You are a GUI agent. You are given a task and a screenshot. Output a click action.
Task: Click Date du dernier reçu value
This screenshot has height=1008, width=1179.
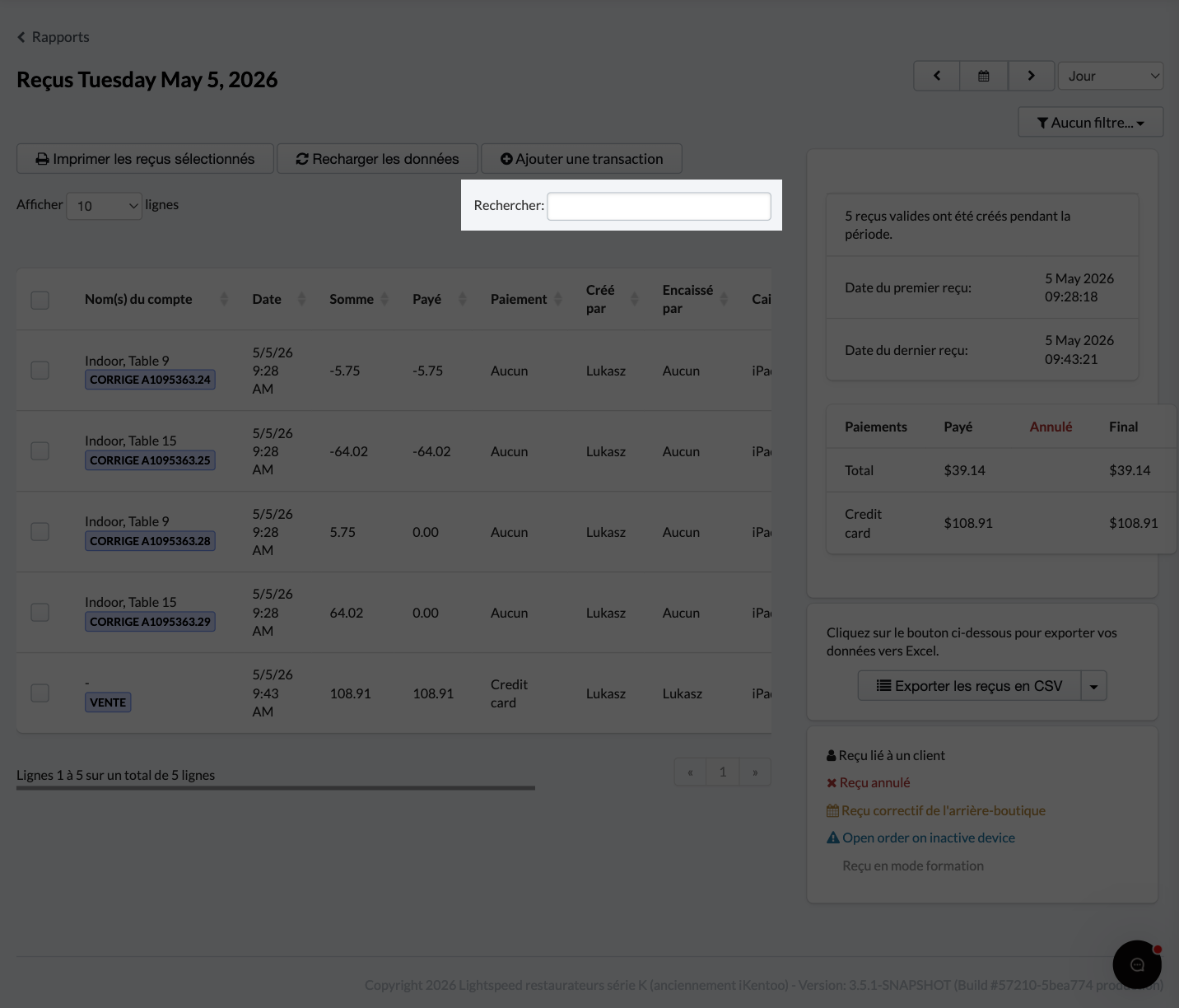[1079, 350]
